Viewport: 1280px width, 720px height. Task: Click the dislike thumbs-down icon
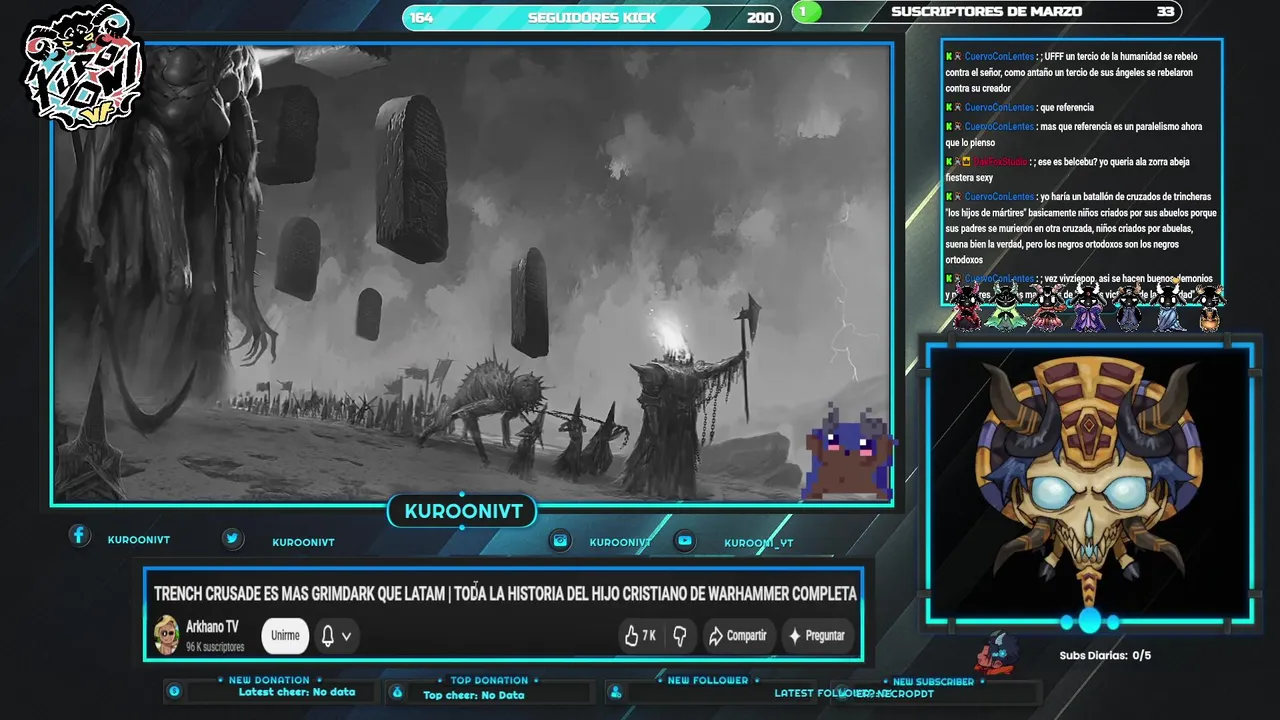680,635
